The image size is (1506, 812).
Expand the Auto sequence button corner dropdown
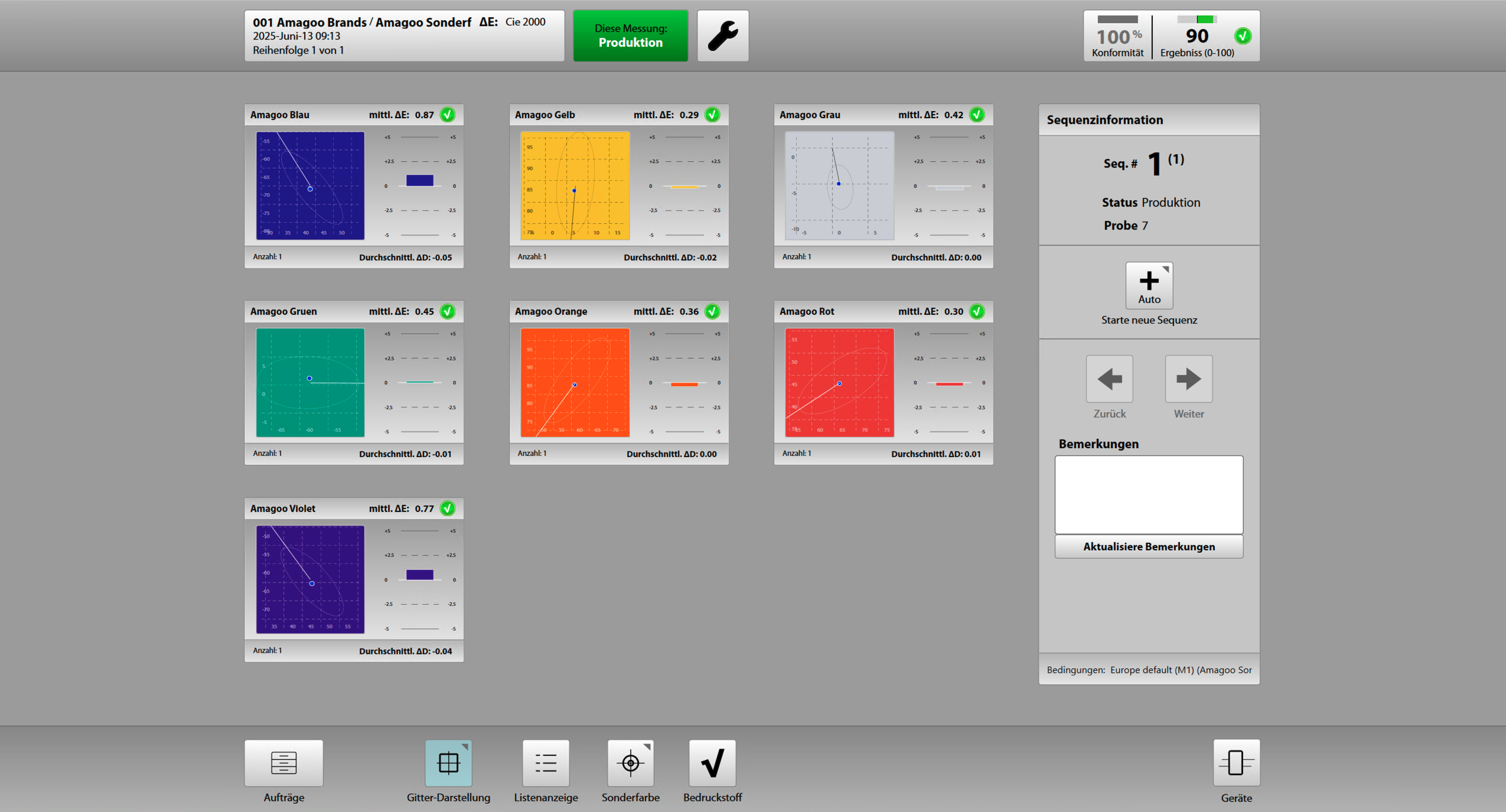tap(1166, 269)
